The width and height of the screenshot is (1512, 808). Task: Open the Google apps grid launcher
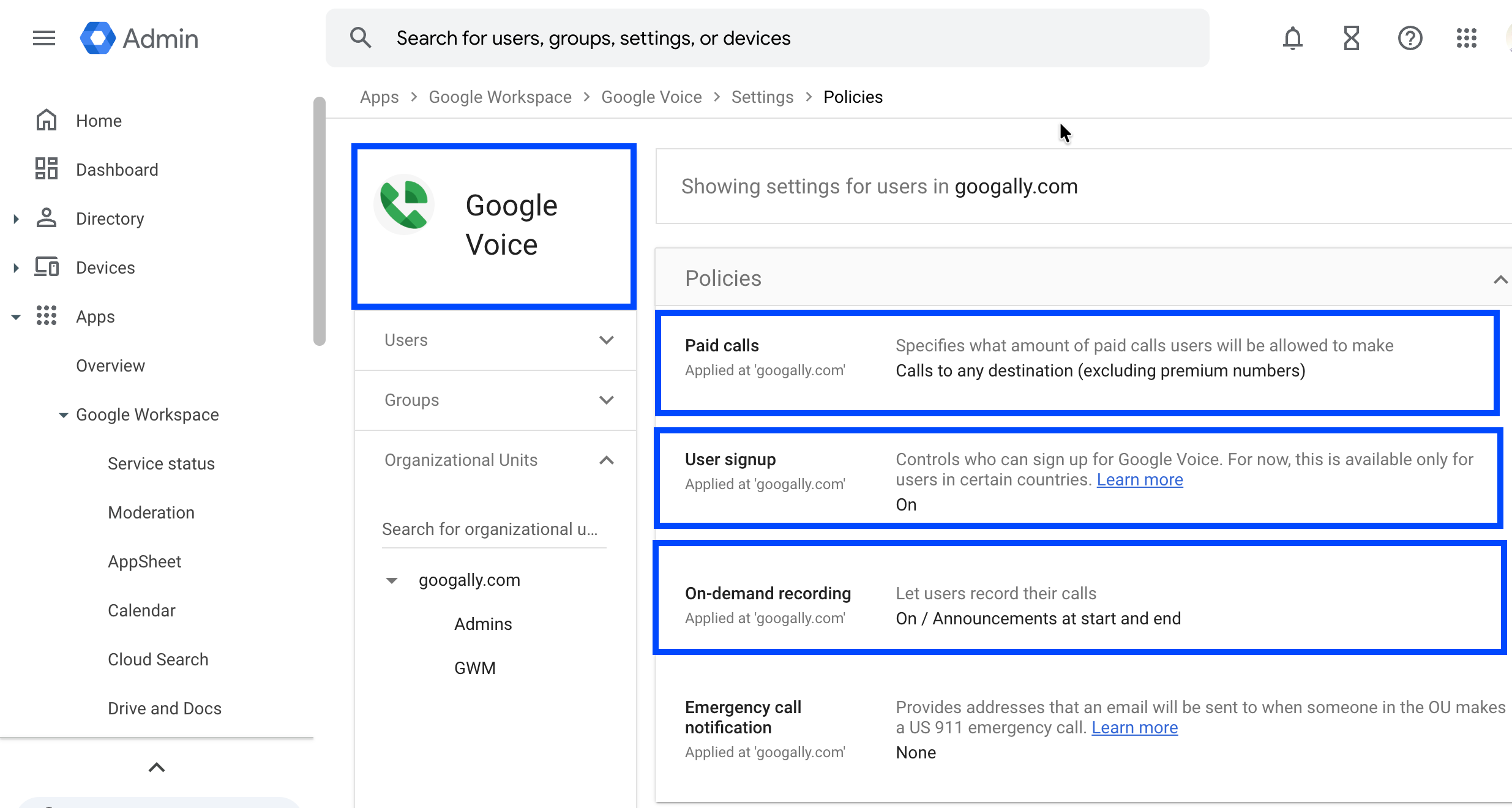[x=1467, y=38]
